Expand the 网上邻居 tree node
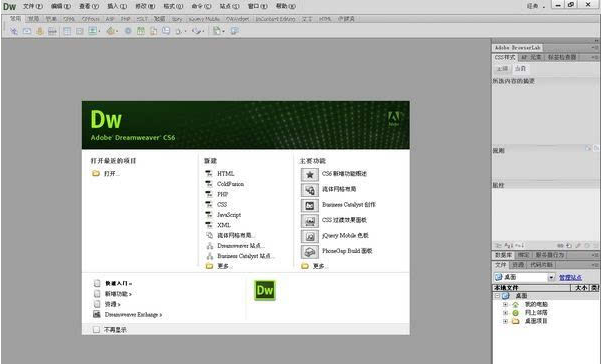601x364 pixels. point(505,313)
